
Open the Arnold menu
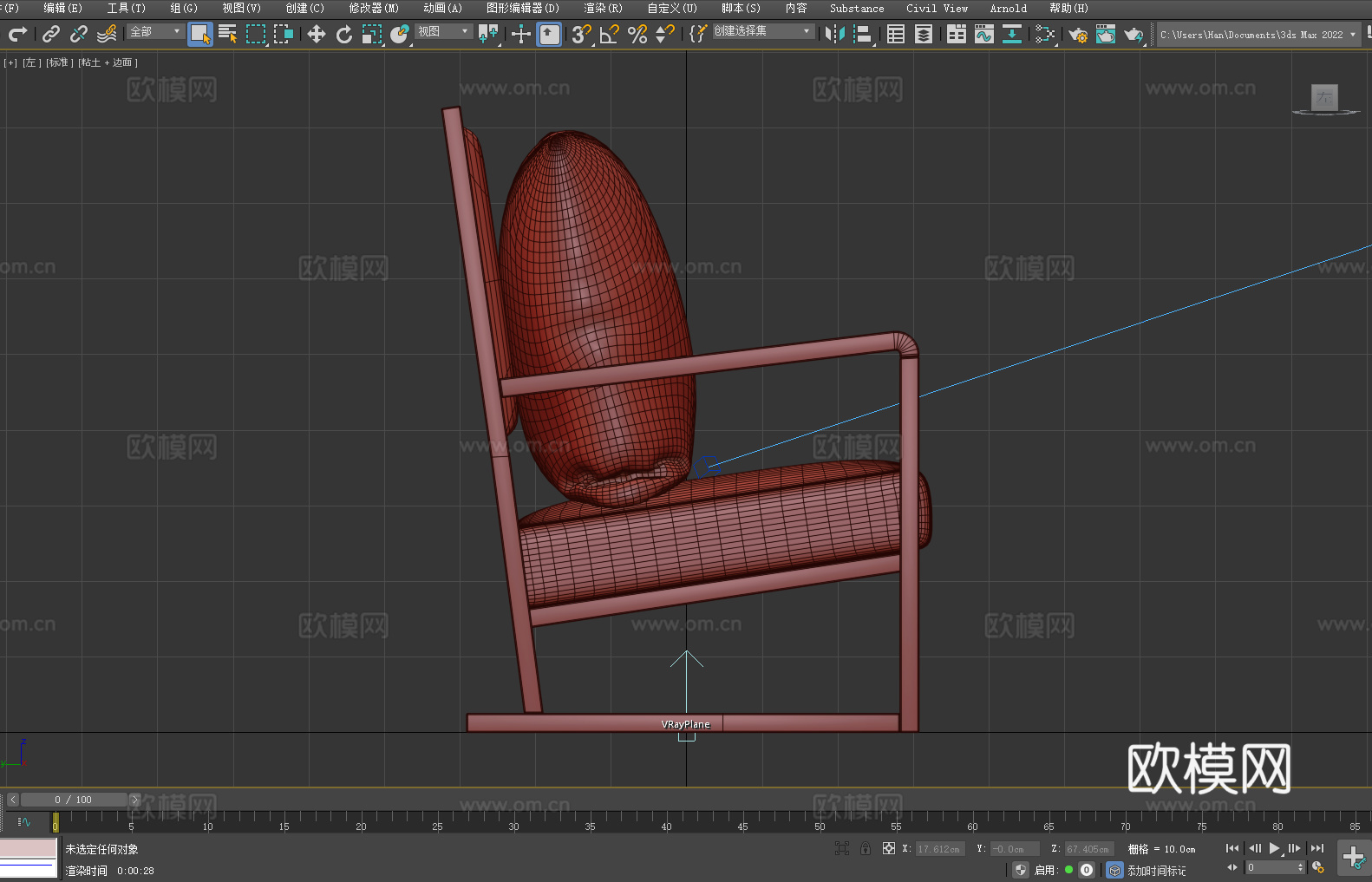point(1009,8)
